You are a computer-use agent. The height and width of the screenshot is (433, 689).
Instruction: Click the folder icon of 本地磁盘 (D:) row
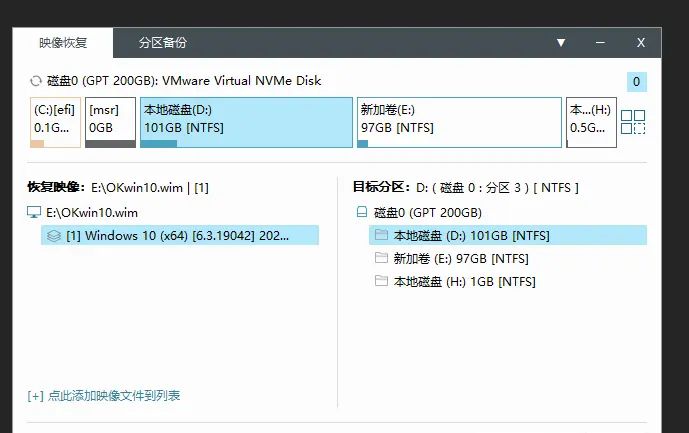click(381, 235)
